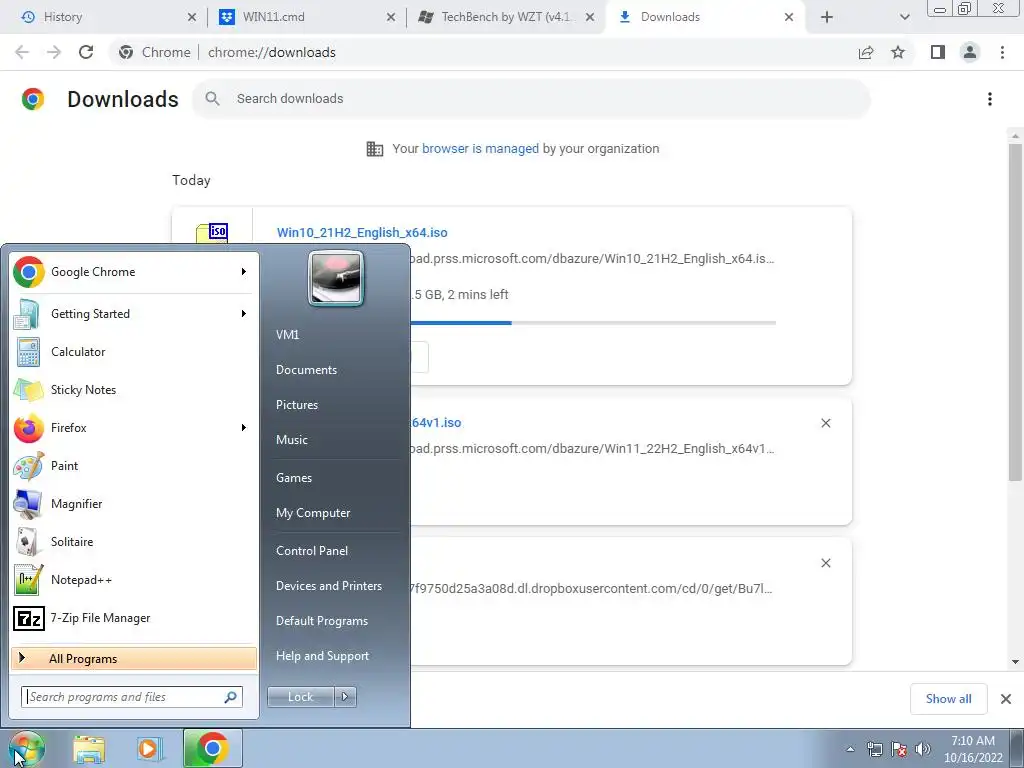Expand the Firefox jump list arrow

click(244, 428)
